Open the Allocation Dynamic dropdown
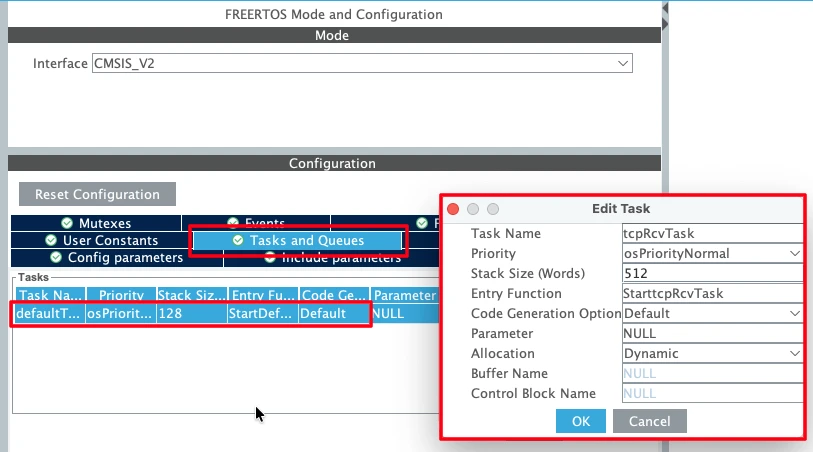 (x=712, y=354)
